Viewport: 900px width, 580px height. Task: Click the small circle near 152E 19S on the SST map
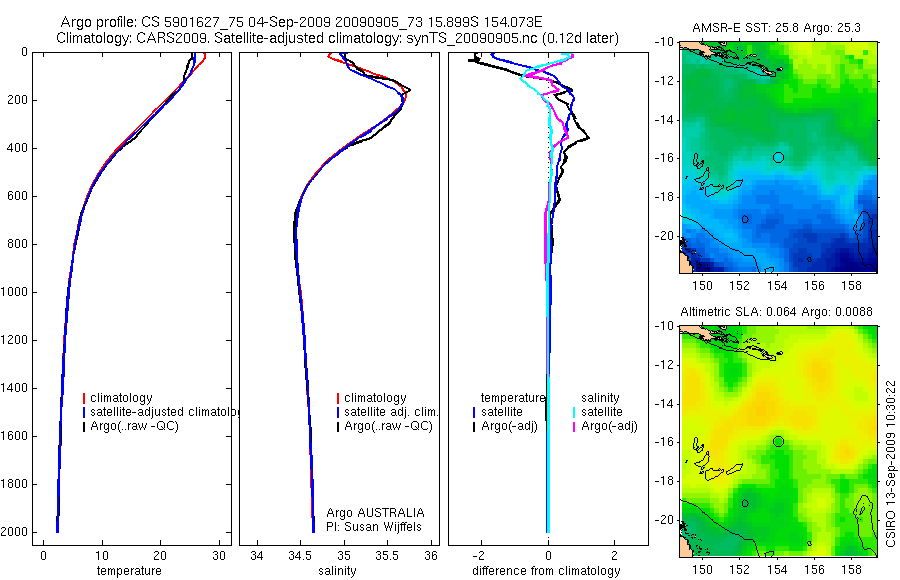(x=745, y=219)
